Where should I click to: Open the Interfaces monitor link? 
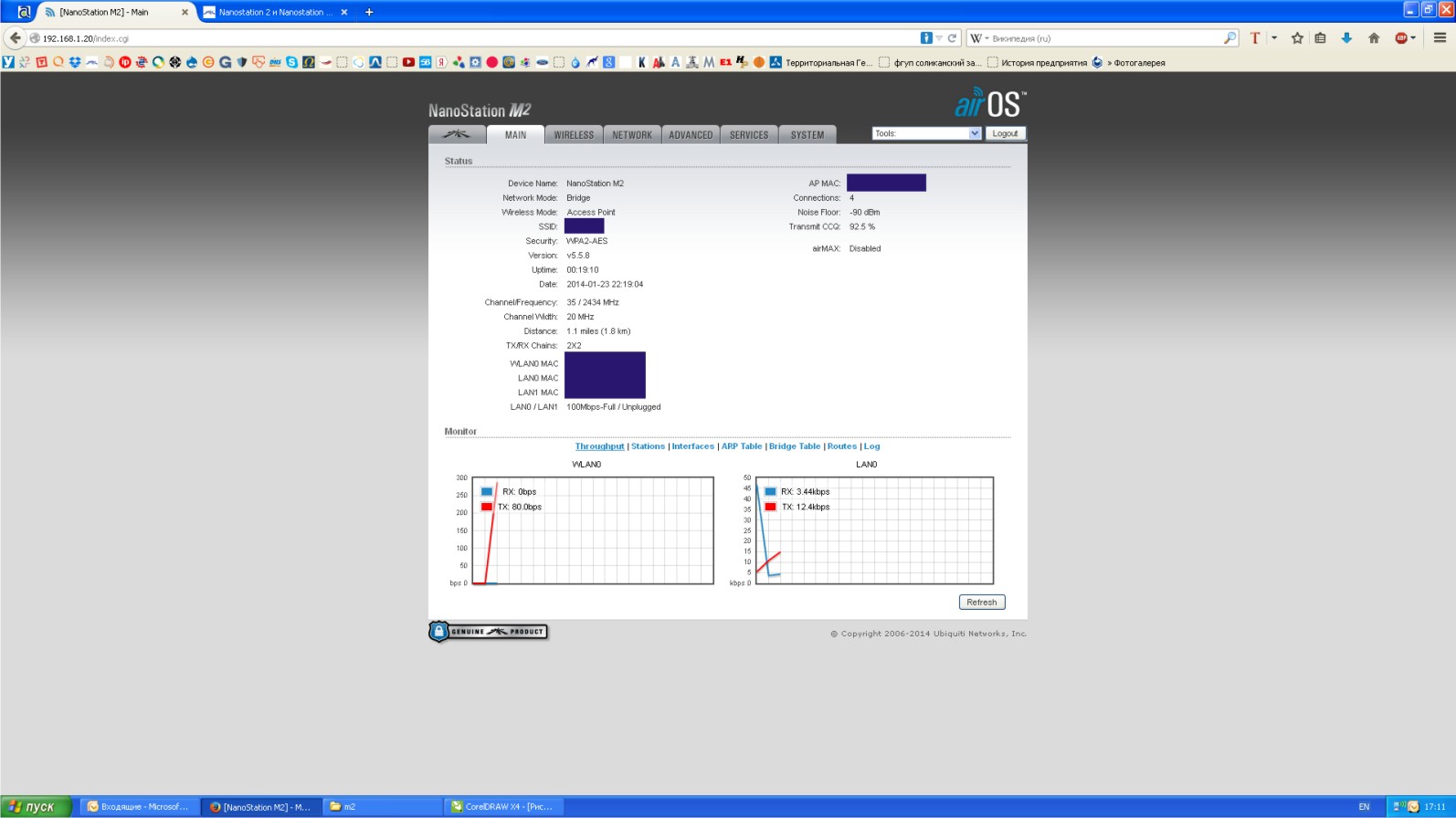tap(692, 446)
